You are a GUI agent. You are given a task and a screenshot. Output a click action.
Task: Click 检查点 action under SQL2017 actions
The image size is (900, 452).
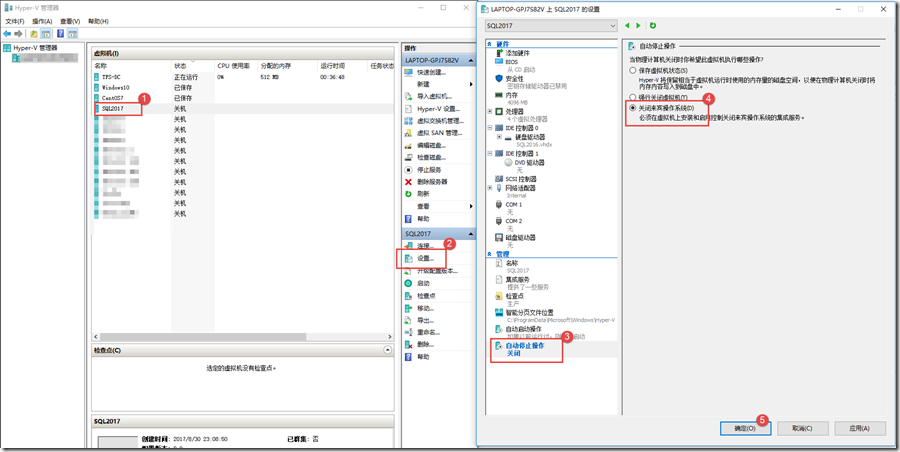pos(424,296)
